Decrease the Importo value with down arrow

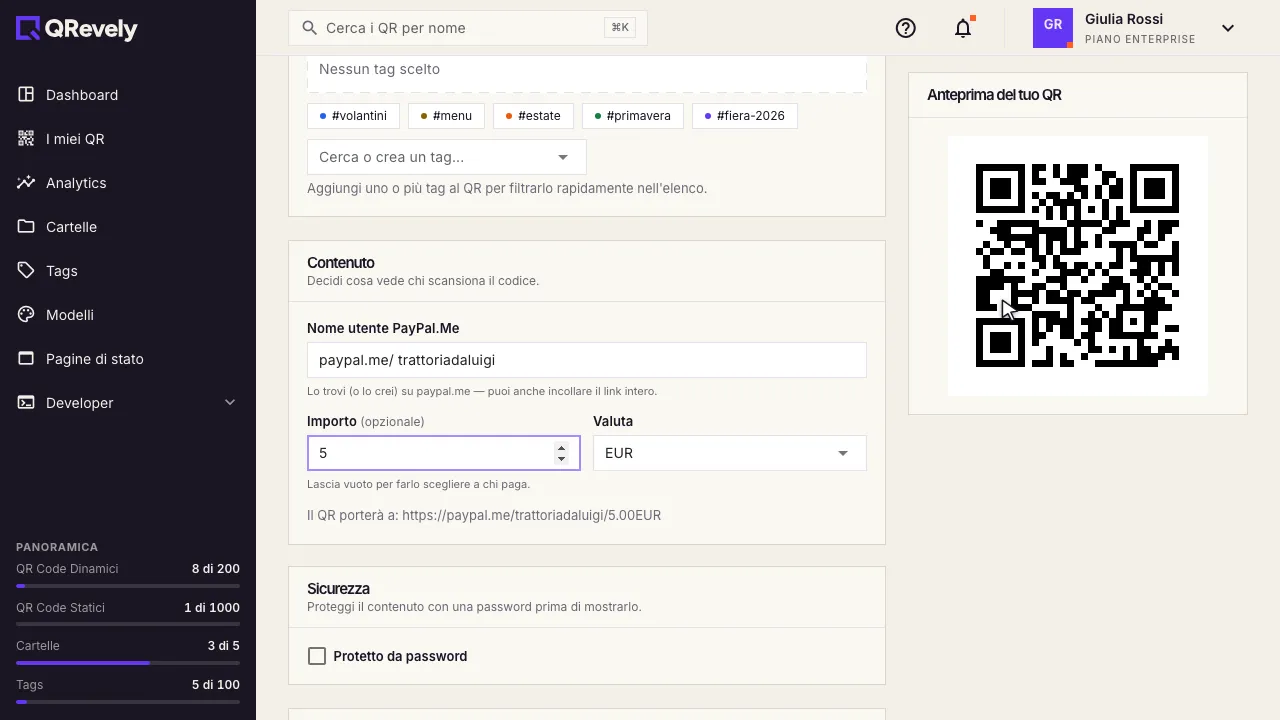click(561, 458)
